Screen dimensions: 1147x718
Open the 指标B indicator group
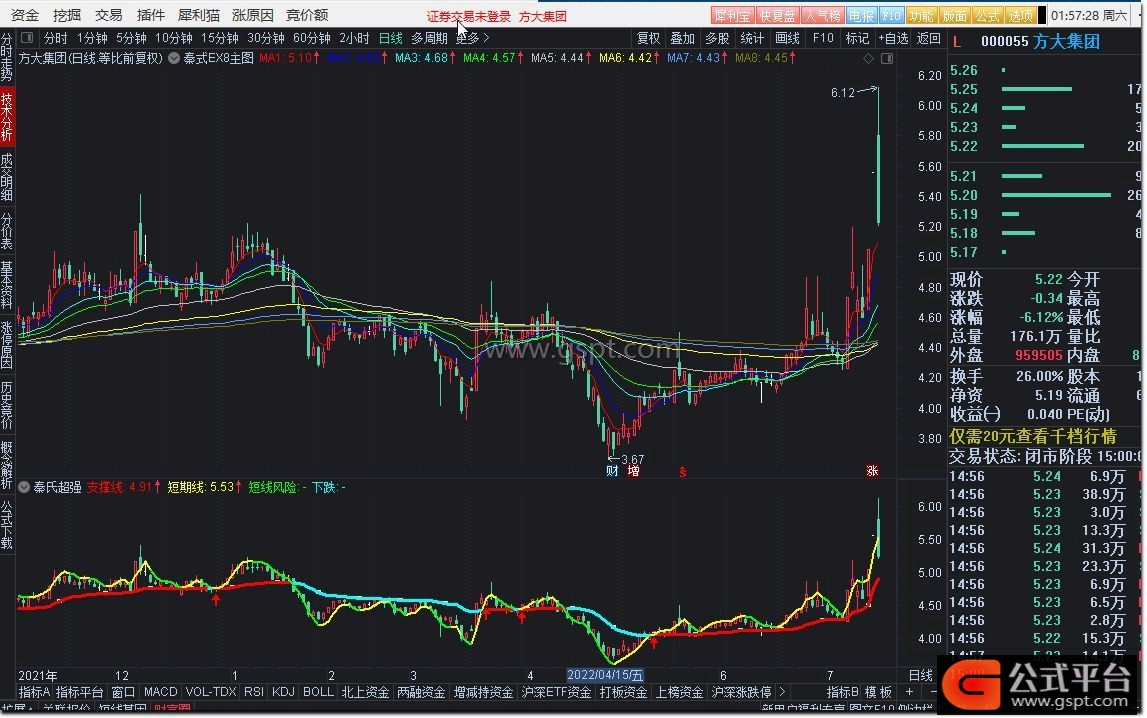[843, 692]
